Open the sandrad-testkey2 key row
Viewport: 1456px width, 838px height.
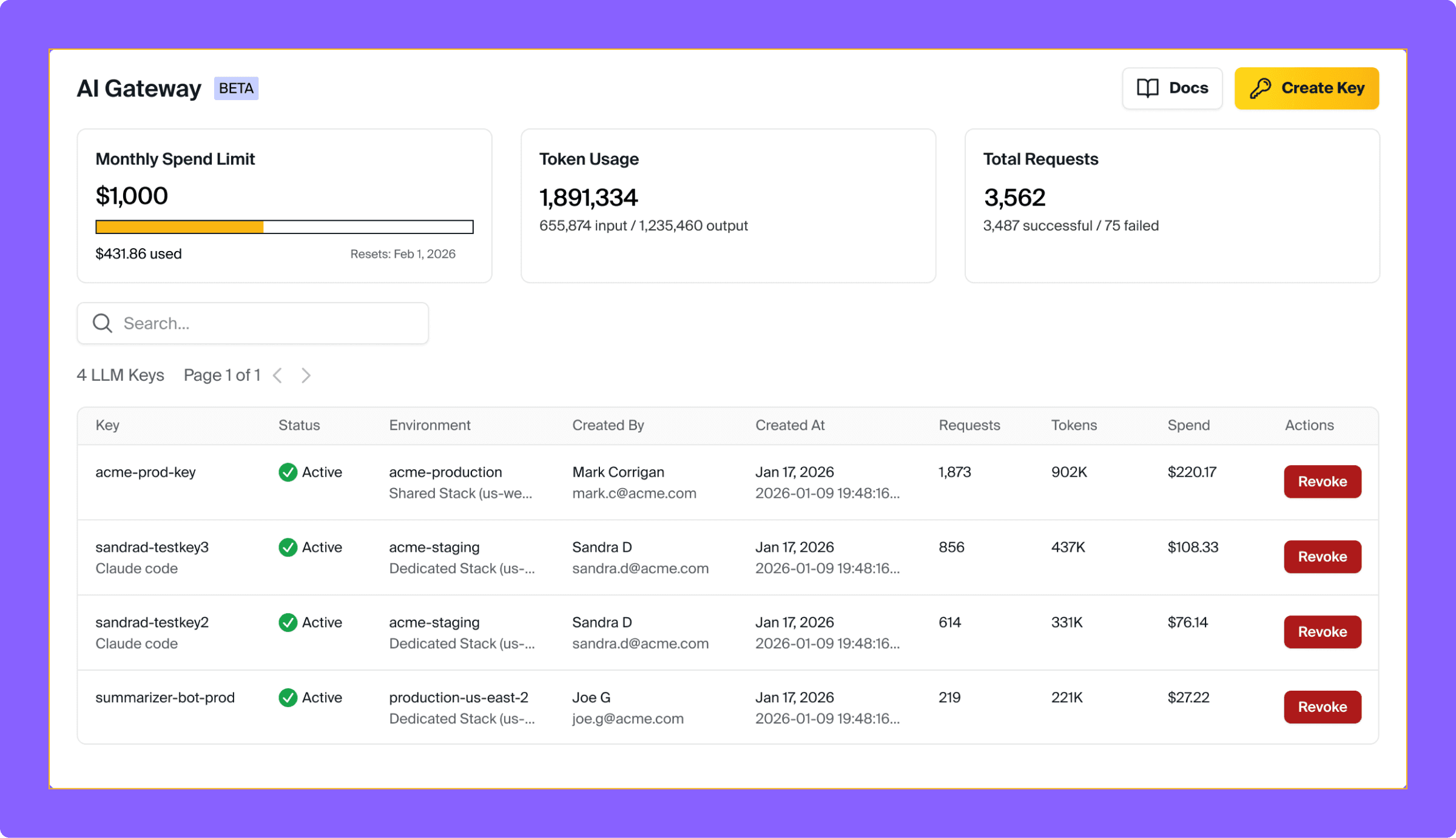click(x=152, y=623)
